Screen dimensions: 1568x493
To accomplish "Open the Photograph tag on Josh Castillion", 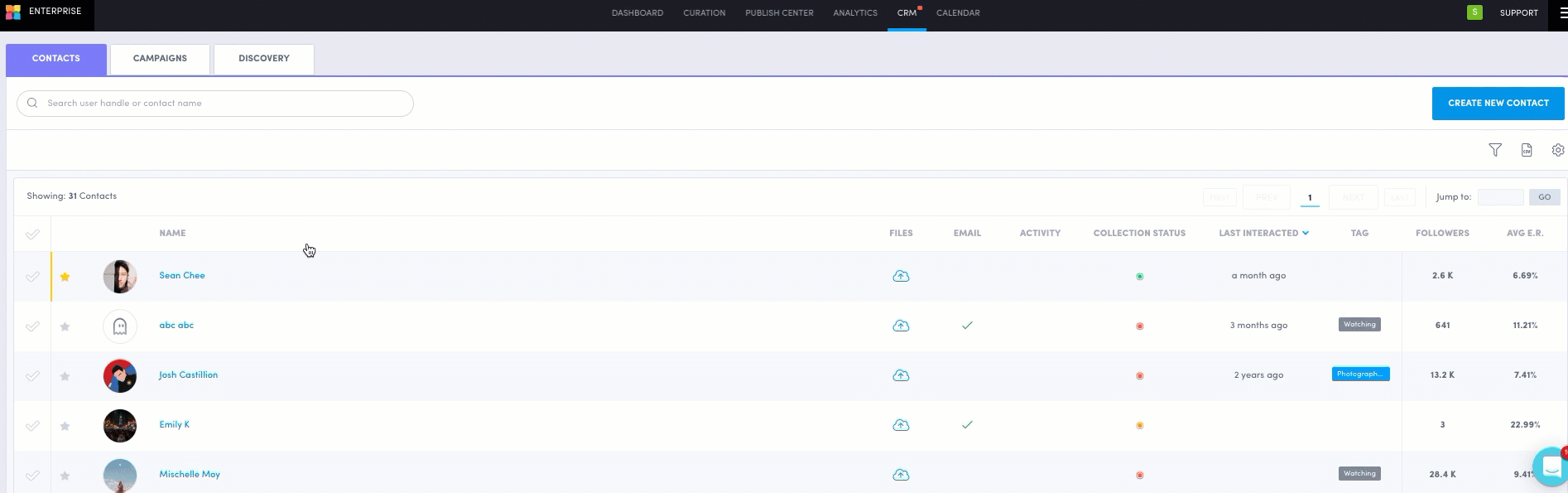I will pos(1360,375).
